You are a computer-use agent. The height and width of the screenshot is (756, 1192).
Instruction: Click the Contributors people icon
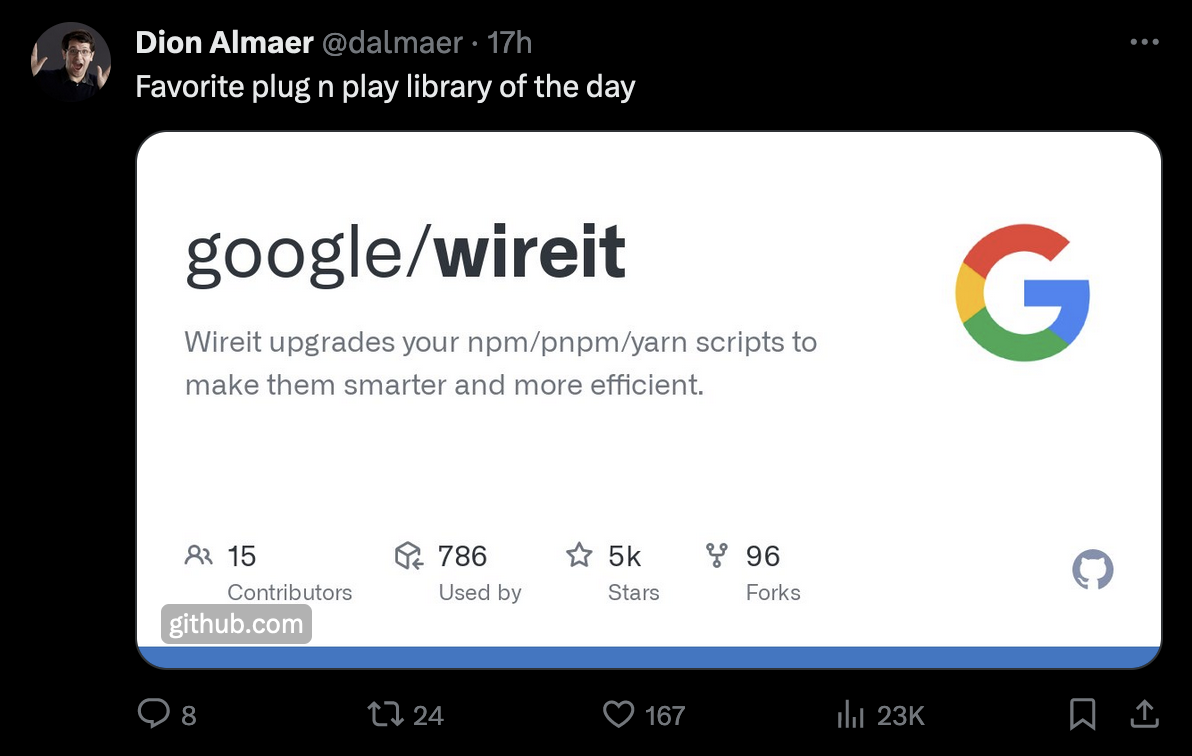(x=198, y=556)
